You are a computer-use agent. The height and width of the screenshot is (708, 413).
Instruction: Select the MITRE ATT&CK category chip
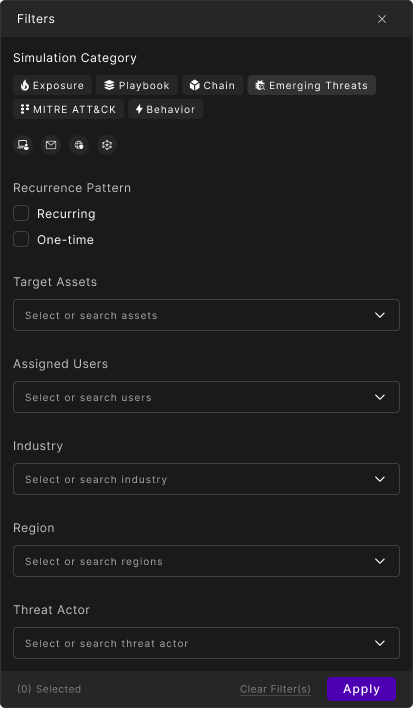click(x=69, y=109)
